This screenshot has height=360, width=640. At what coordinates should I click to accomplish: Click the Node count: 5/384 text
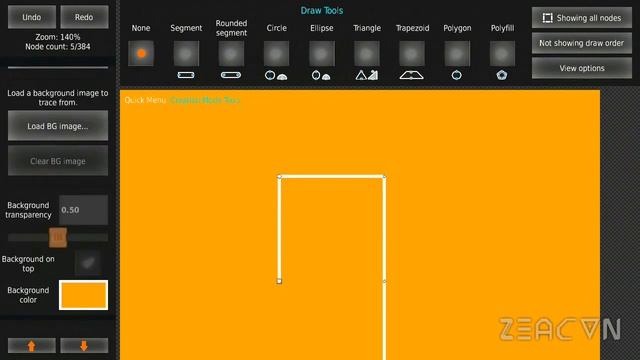(58, 47)
